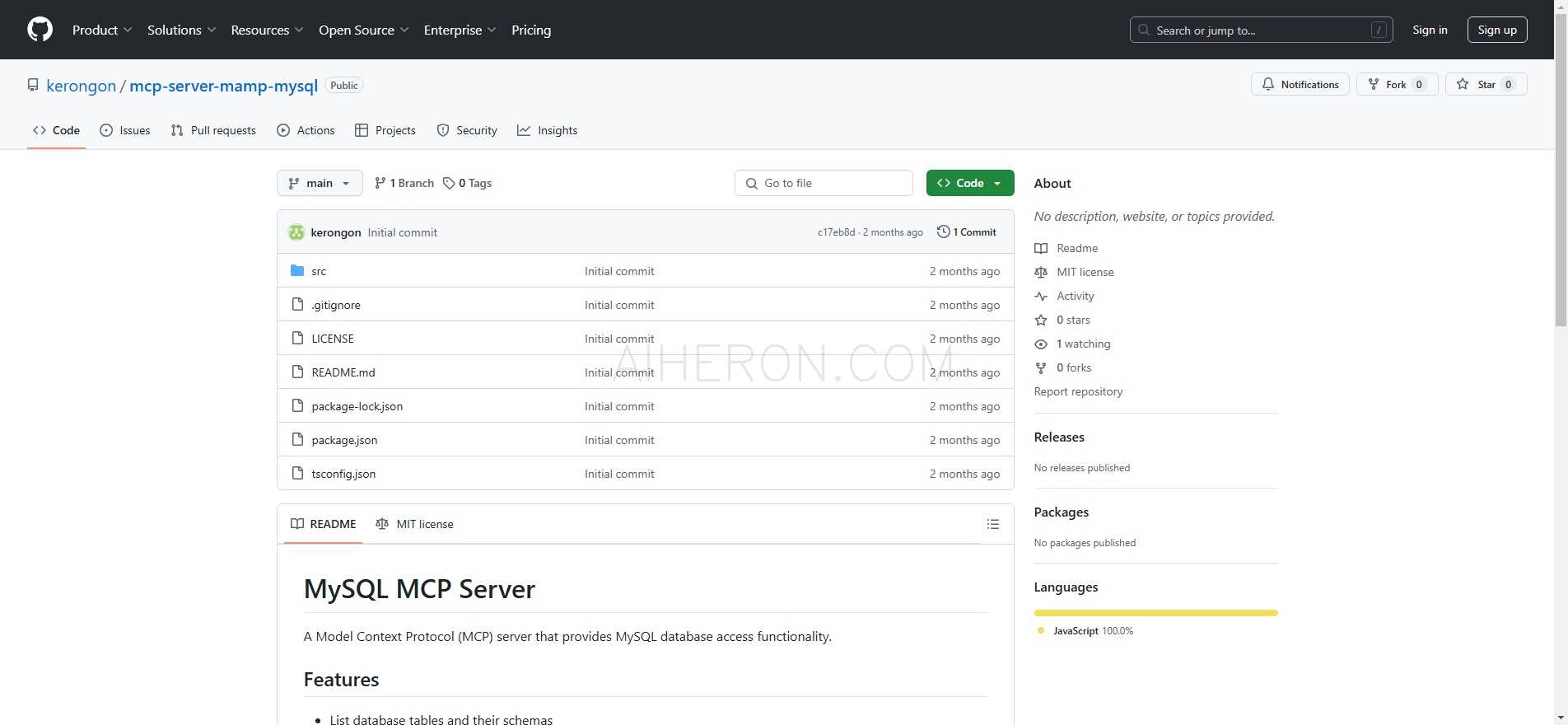Open the Initial commit message beside kerongon
This screenshot has height=725, width=1568.
402,232
